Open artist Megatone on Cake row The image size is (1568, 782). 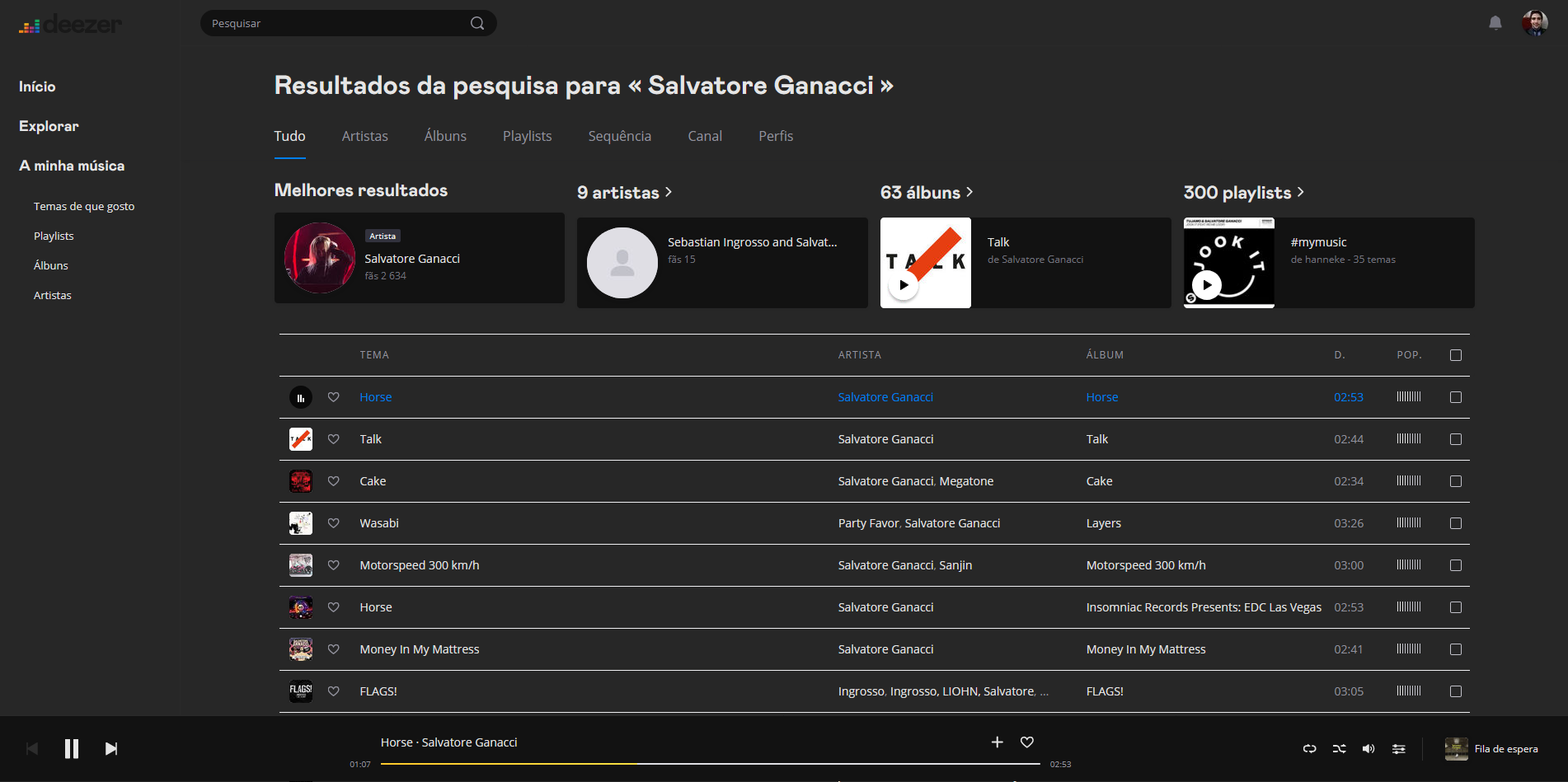click(x=966, y=481)
